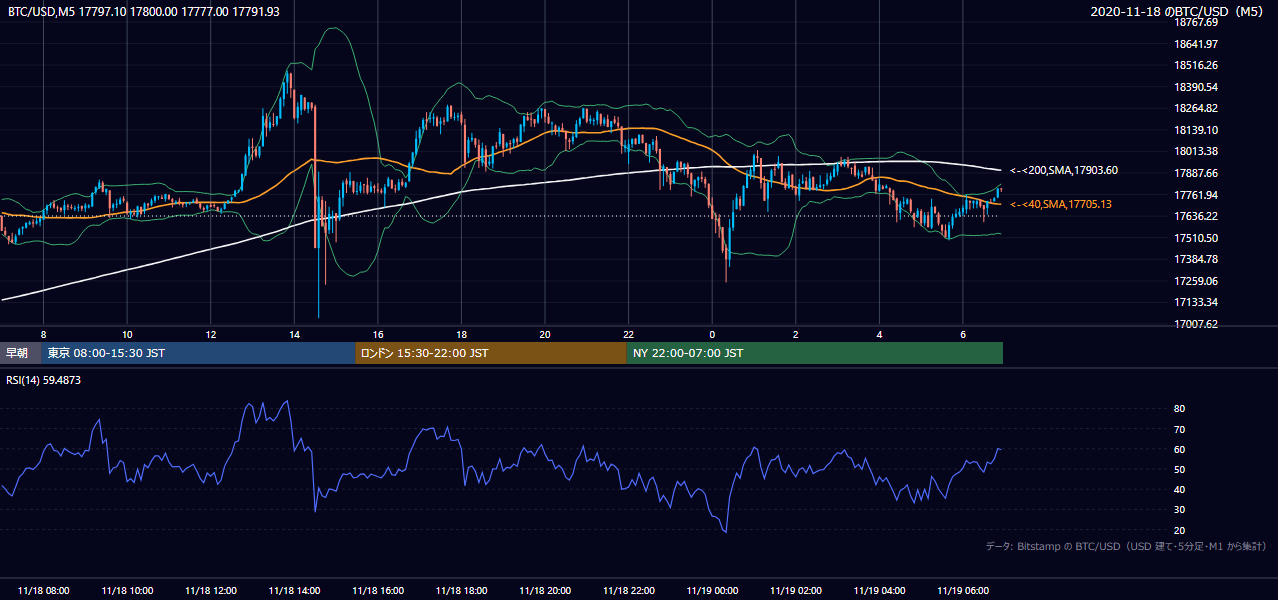Click price axis value 18139.10
Viewport: 1278px width, 600px height.
tap(1196, 130)
